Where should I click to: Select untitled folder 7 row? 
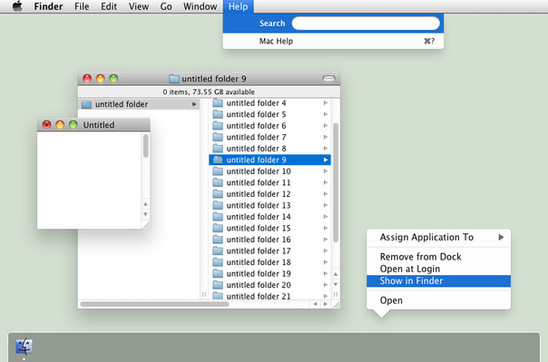[270, 137]
